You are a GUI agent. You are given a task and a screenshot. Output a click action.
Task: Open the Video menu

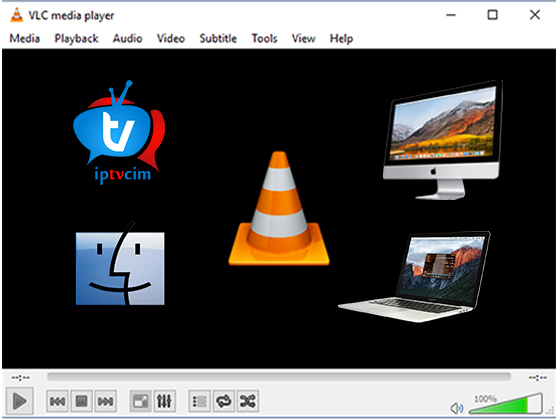pyautogui.click(x=171, y=38)
